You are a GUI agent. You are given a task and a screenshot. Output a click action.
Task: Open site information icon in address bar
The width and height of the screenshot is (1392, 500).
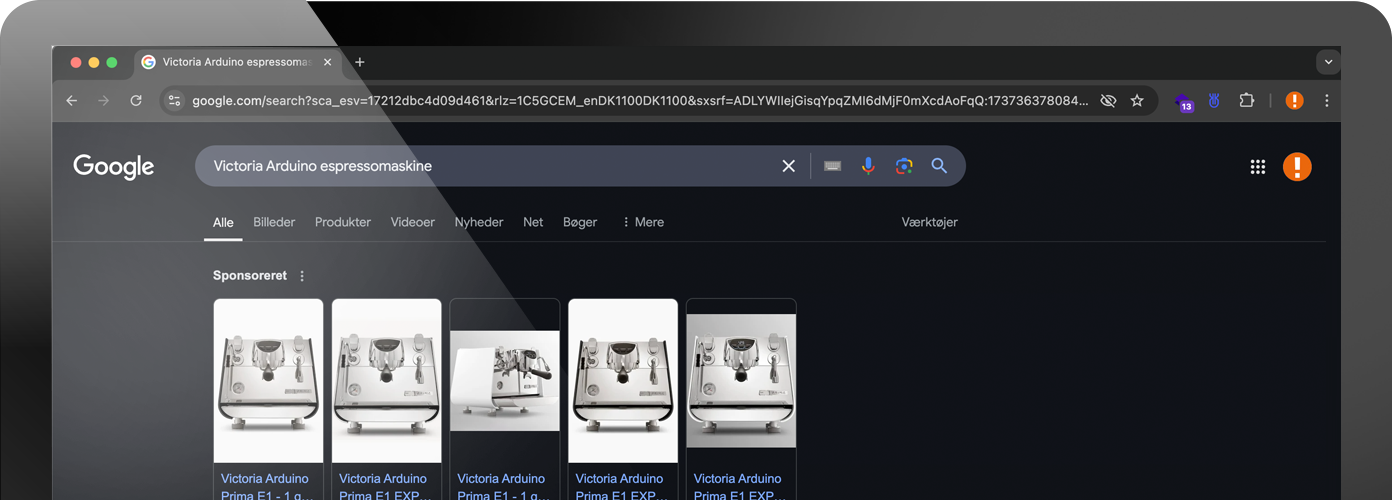174,101
